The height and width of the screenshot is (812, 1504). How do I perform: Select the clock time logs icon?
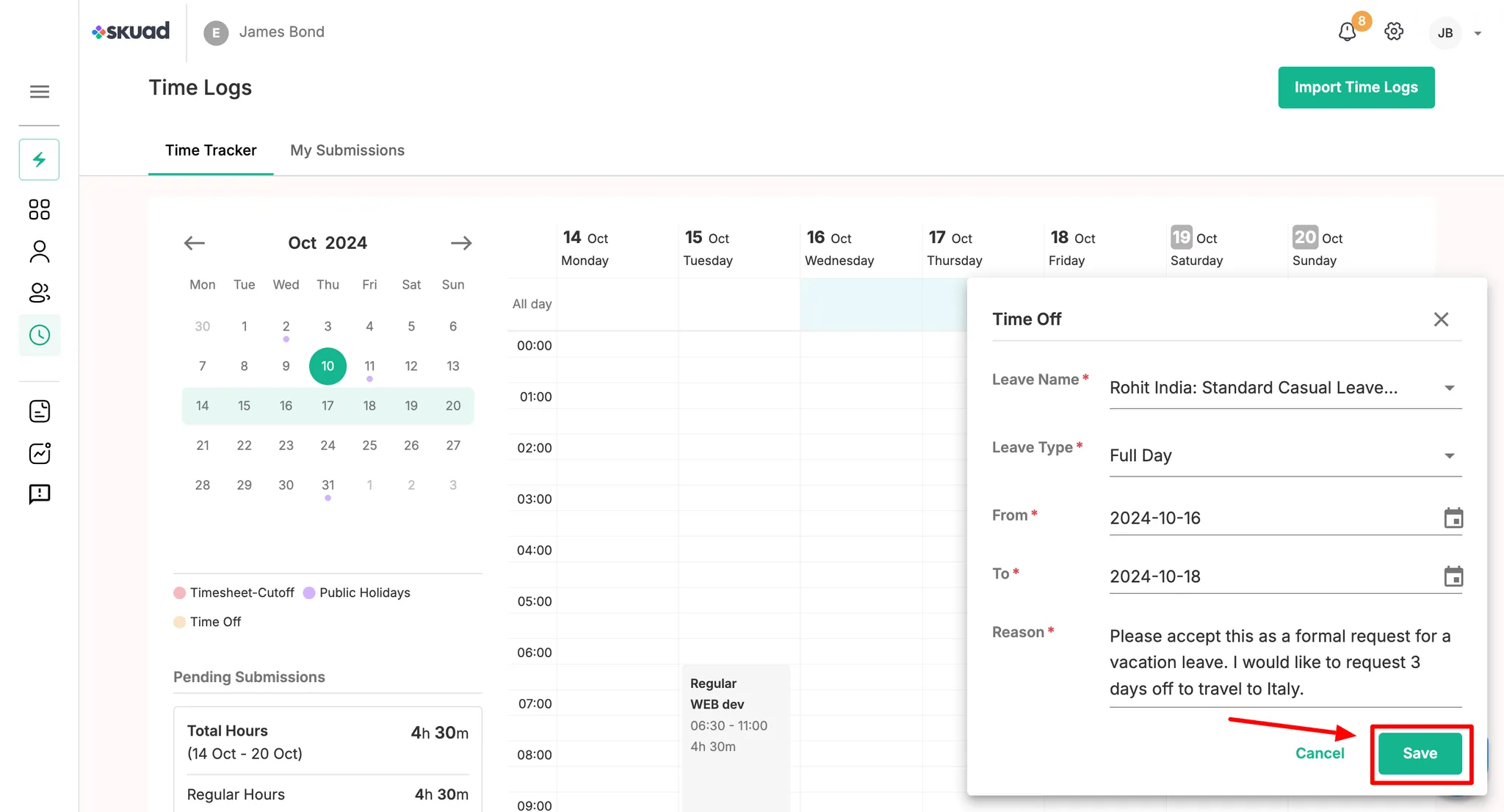[40, 336]
